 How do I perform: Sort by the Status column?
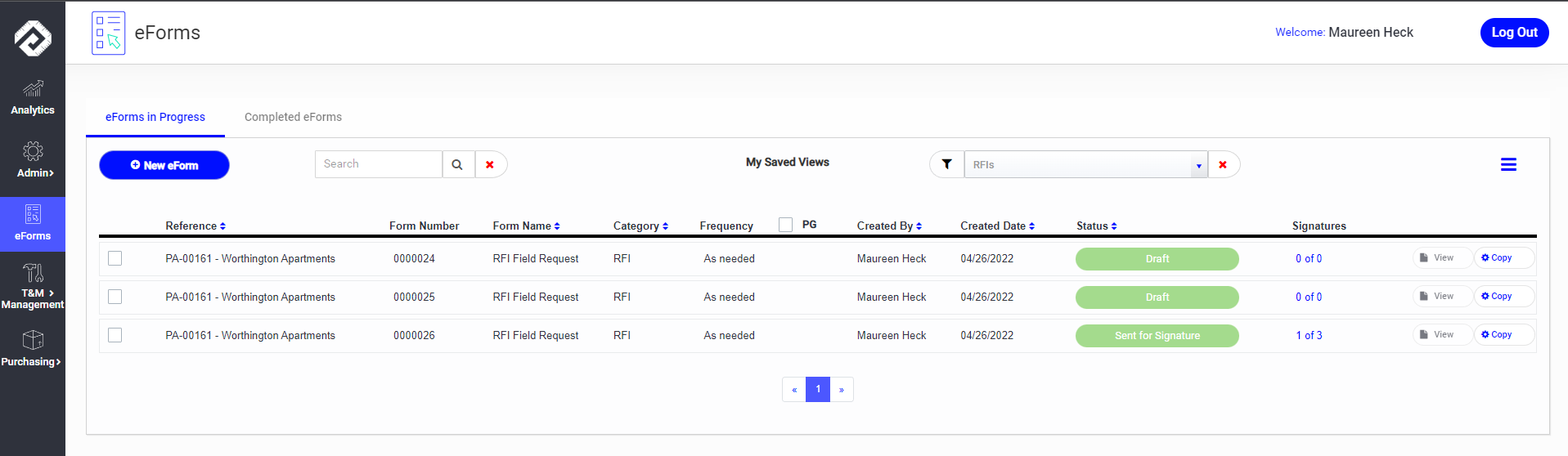(x=1097, y=226)
